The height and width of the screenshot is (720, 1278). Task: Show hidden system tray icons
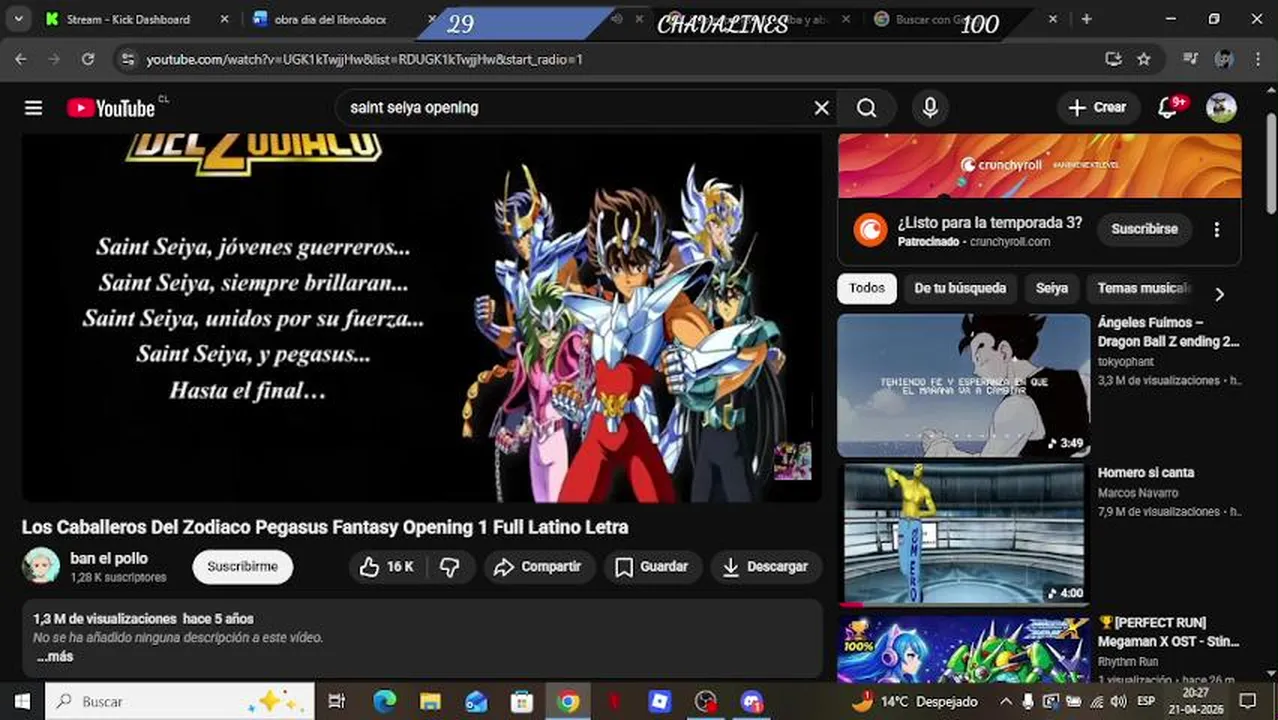pos(1005,702)
